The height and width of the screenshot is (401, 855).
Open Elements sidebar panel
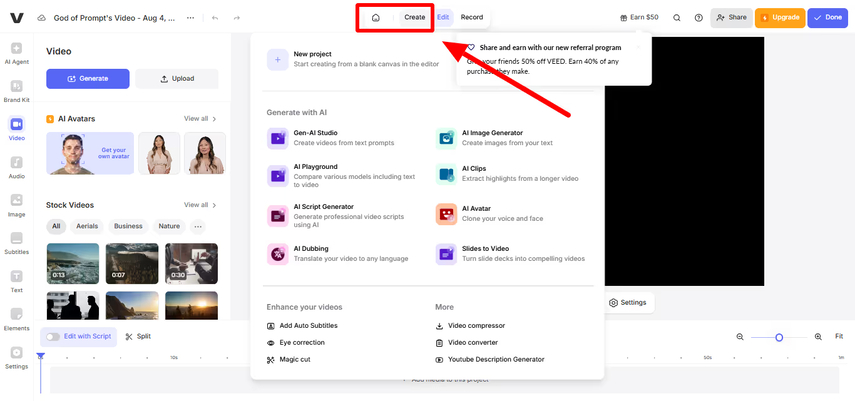17,319
